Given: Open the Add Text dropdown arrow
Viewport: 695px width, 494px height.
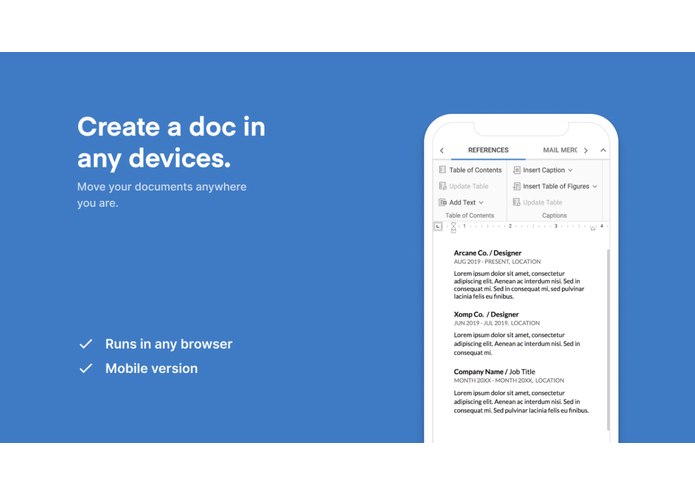Looking at the screenshot, I should tap(481, 203).
